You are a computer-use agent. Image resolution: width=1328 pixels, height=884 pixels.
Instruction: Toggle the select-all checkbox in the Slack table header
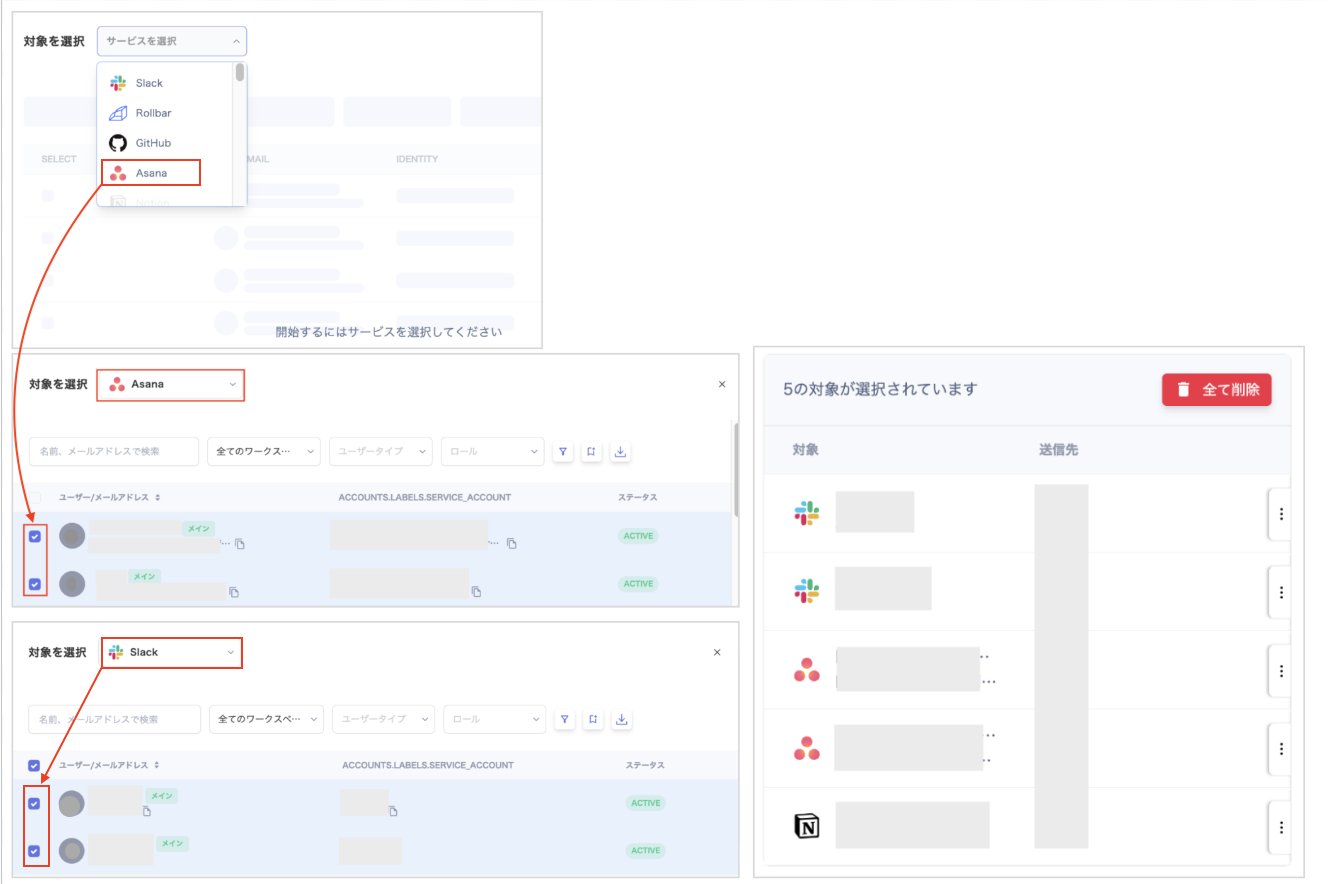click(35, 765)
